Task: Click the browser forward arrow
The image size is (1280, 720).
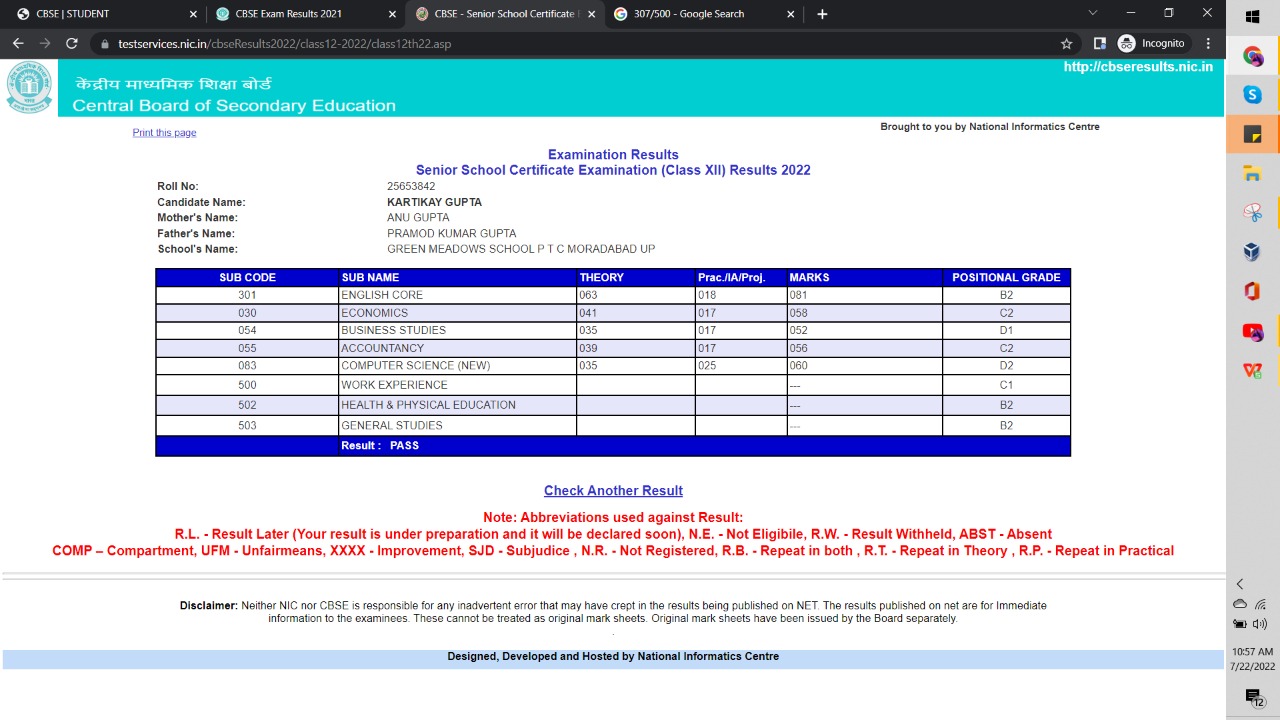Action: tap(45, 43)
